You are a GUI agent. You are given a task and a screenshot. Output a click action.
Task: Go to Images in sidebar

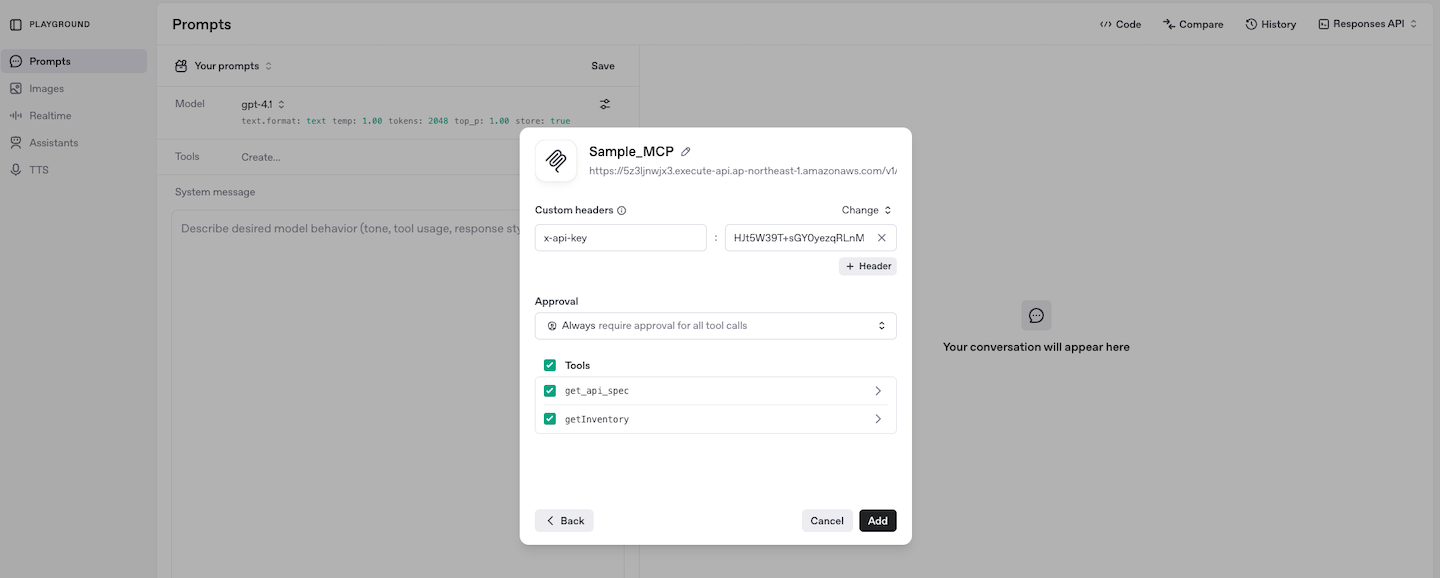pyautogui.click(x=46, y=89)
